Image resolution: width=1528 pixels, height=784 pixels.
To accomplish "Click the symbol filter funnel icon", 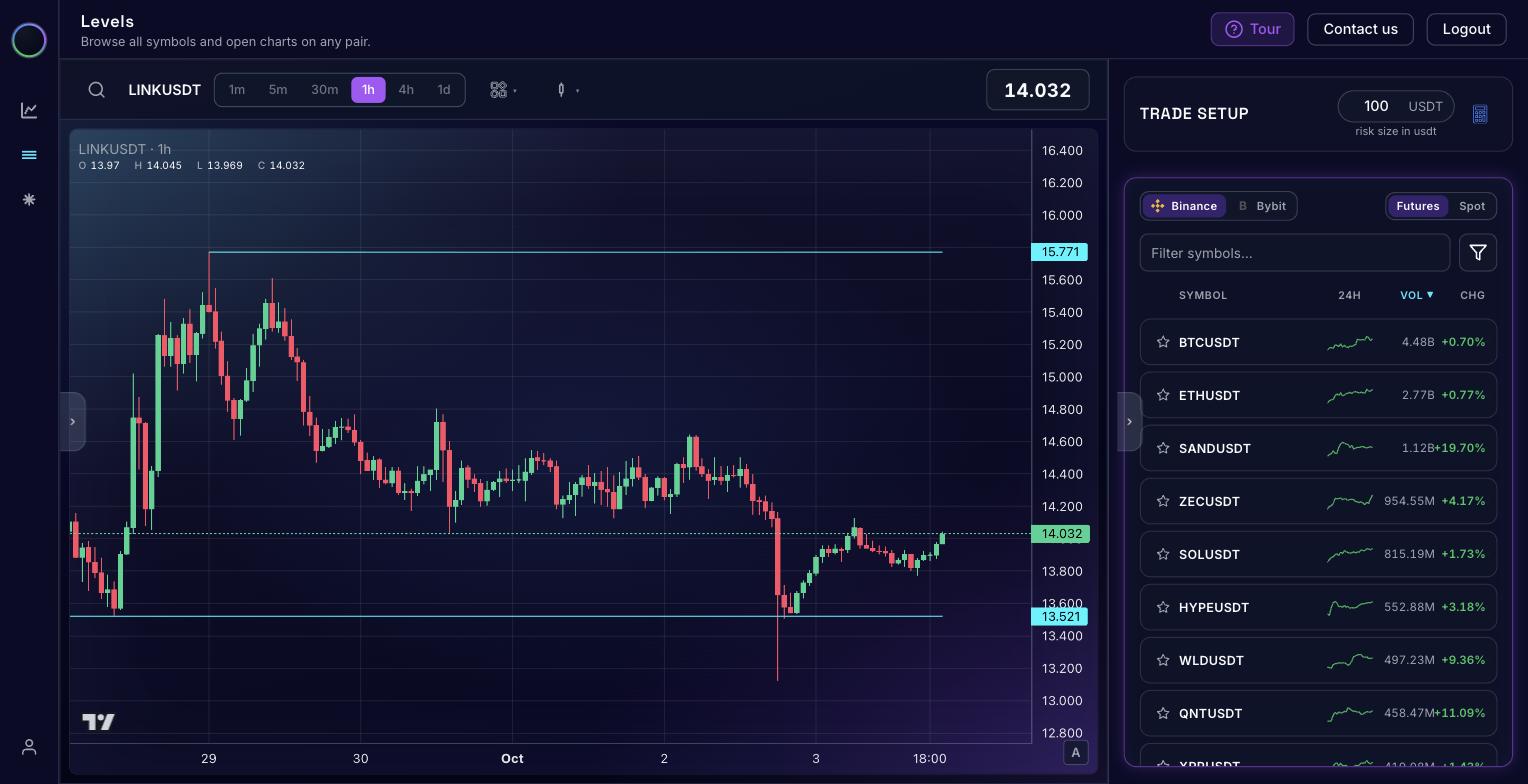I will tap(1478, 253).
